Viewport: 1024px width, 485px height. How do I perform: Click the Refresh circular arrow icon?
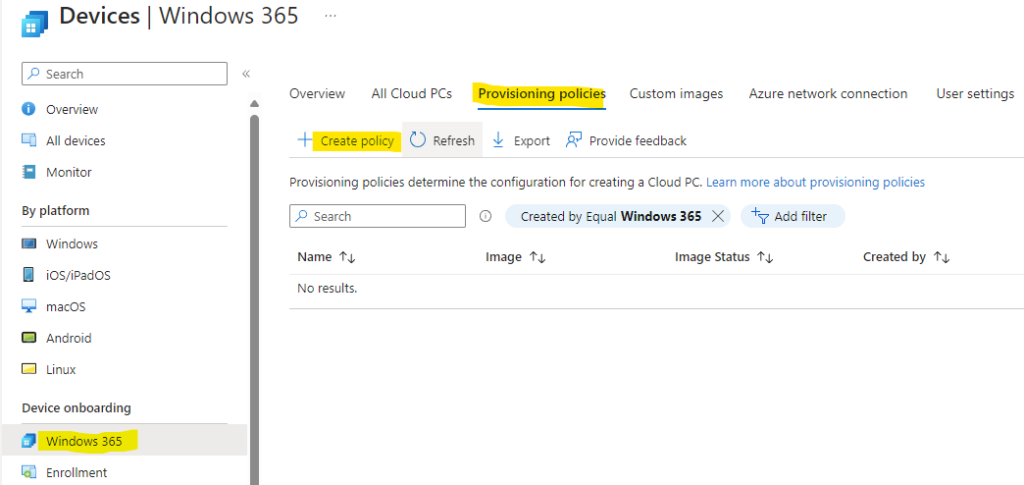click(418, 140)
